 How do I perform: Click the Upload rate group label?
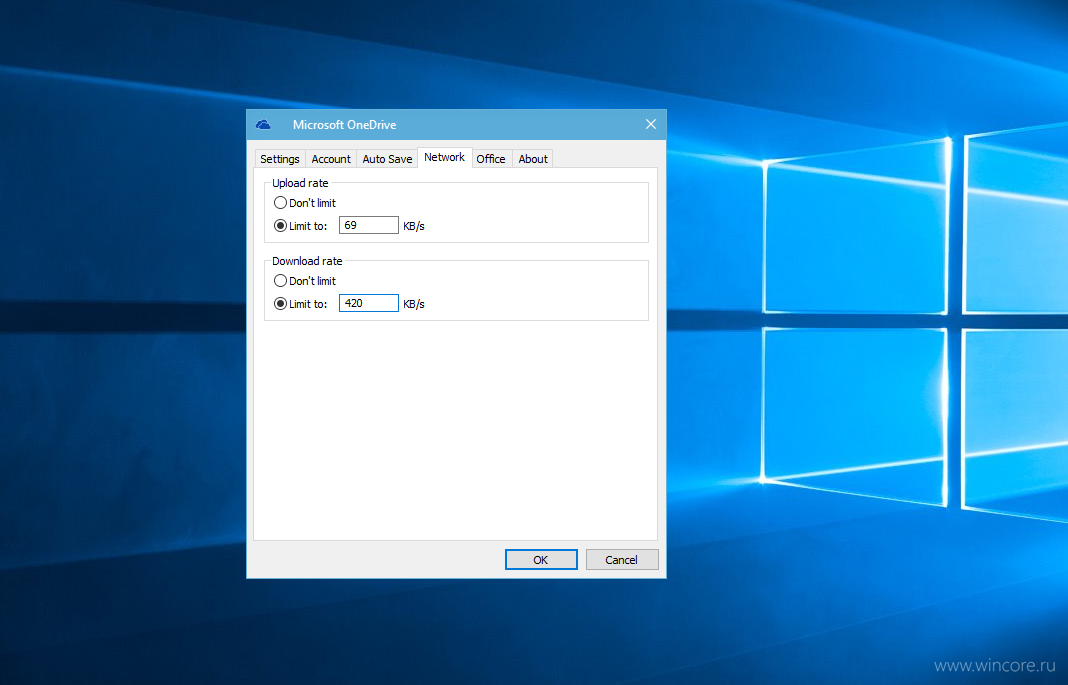[300, 183]
